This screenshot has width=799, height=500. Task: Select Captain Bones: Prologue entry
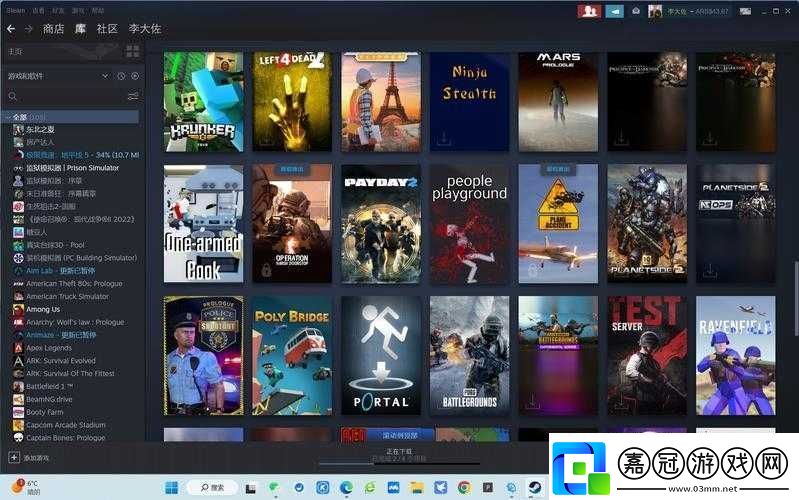(x=66, y=437)
